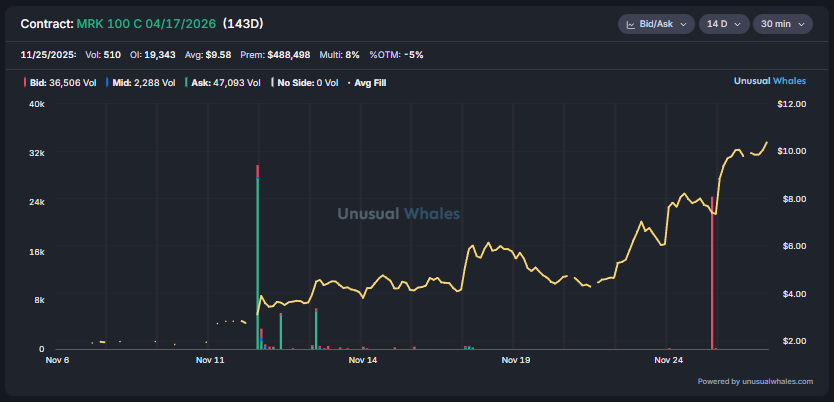
Task: Click the tallest green bar after Nov 11
Action: [x=258, y=260]
